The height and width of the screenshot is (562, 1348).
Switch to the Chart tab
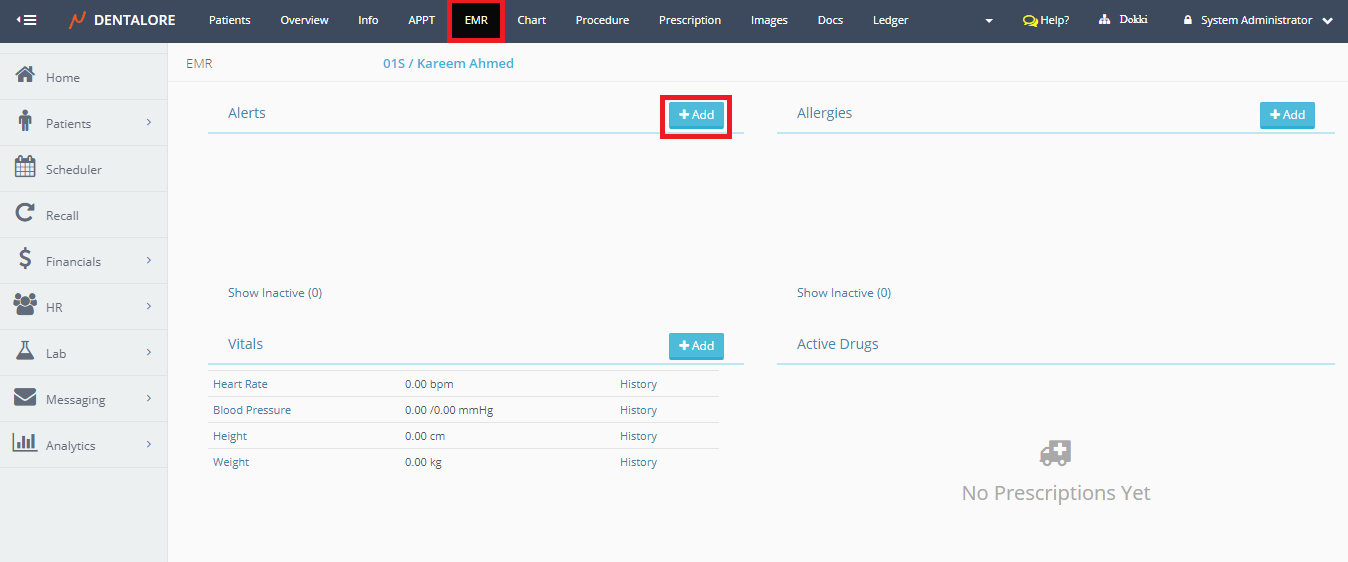pyautogui.click(x=531, y=20)
